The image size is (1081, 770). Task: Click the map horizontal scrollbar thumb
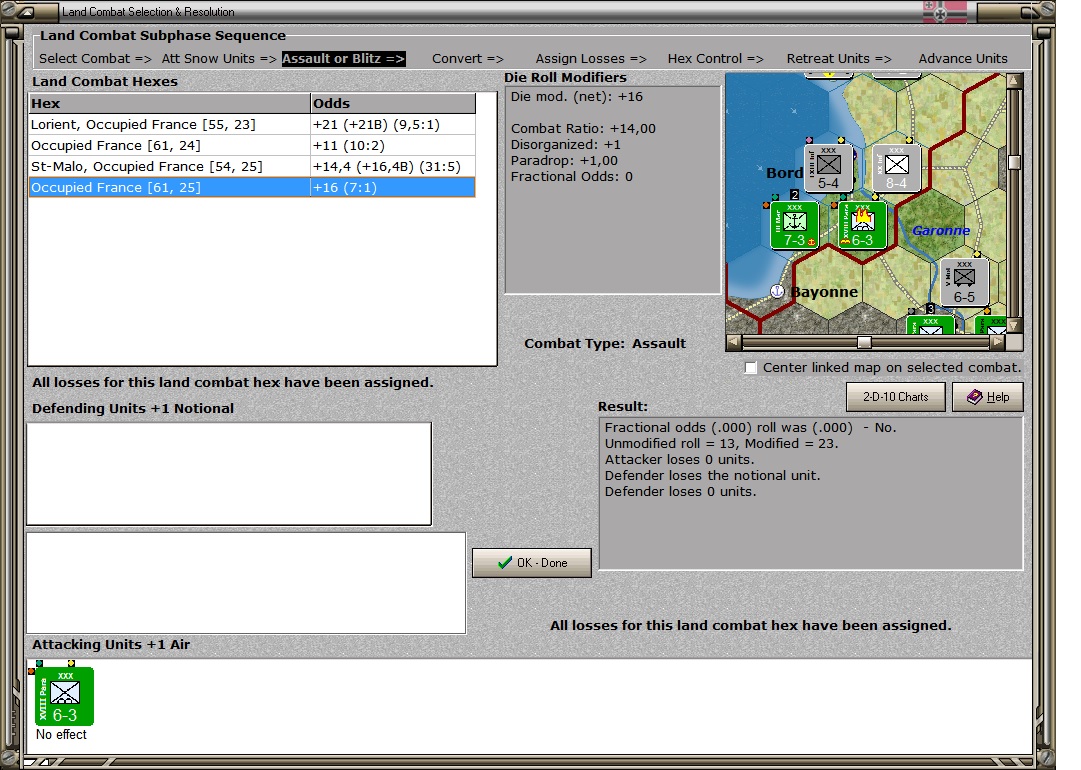tap(864, 343)
